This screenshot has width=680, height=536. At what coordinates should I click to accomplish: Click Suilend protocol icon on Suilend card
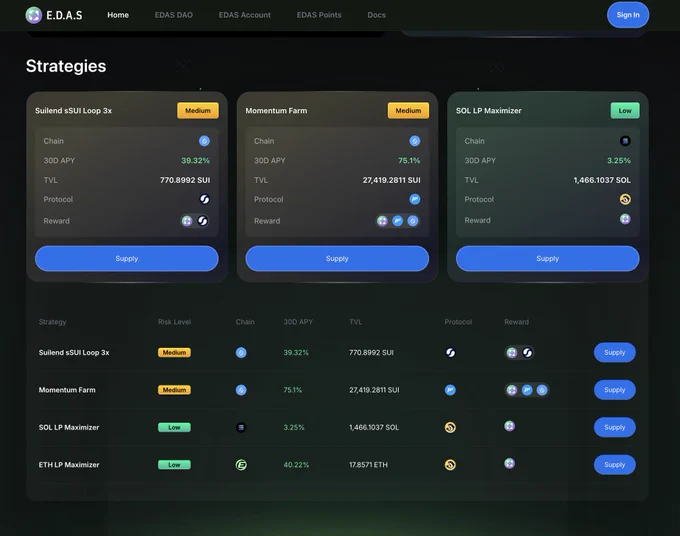[204, 199]
